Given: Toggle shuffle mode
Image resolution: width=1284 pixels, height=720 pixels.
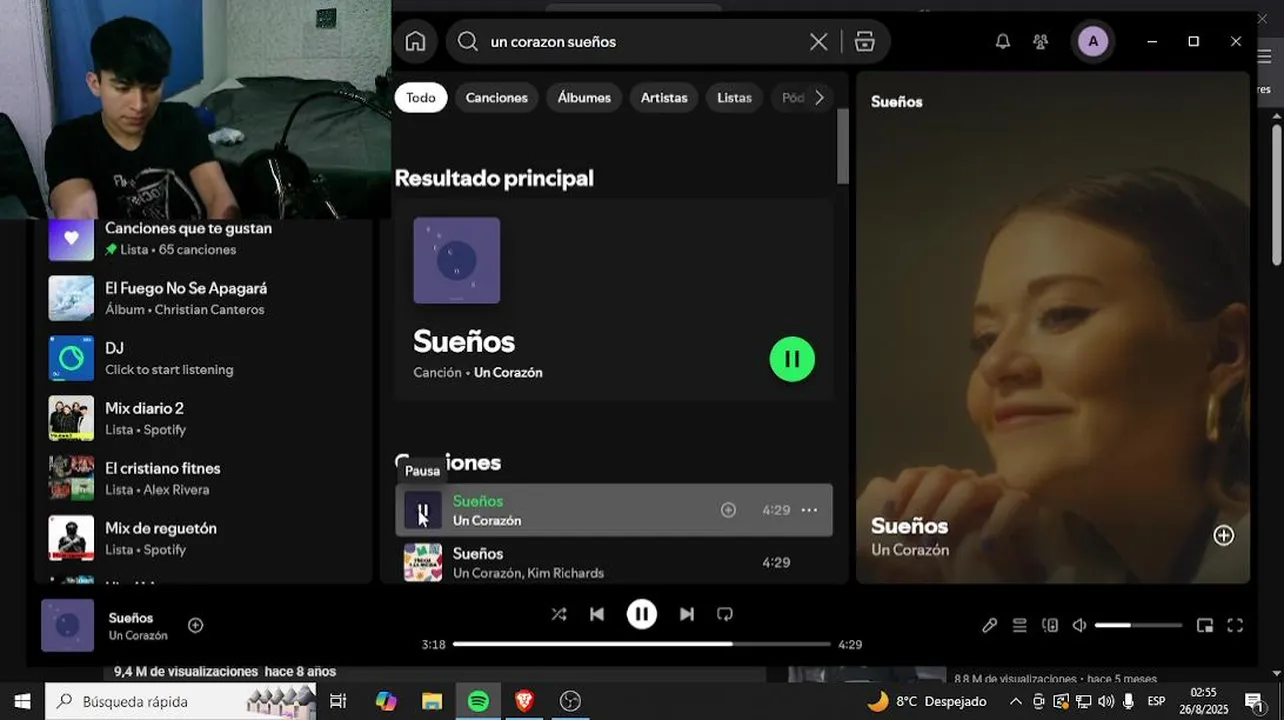Looking at the screenshot, I should pyautogui.click(x=559, y=614).
